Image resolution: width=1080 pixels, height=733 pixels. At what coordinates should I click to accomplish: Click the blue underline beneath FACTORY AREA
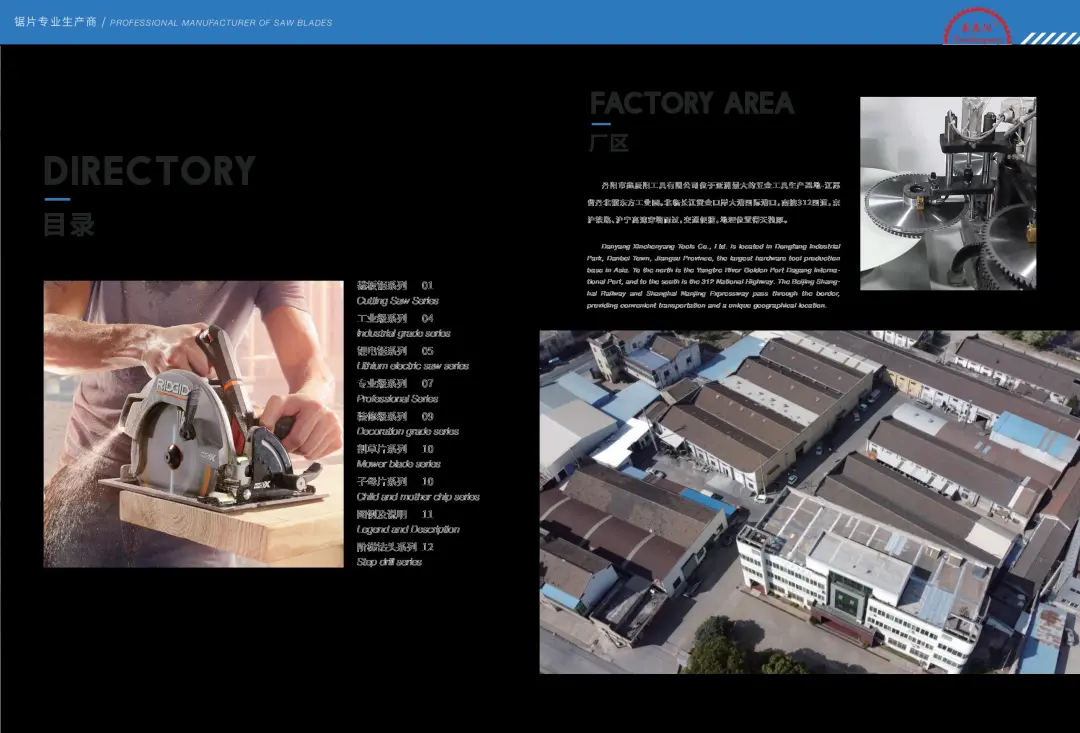pos(600,124)
